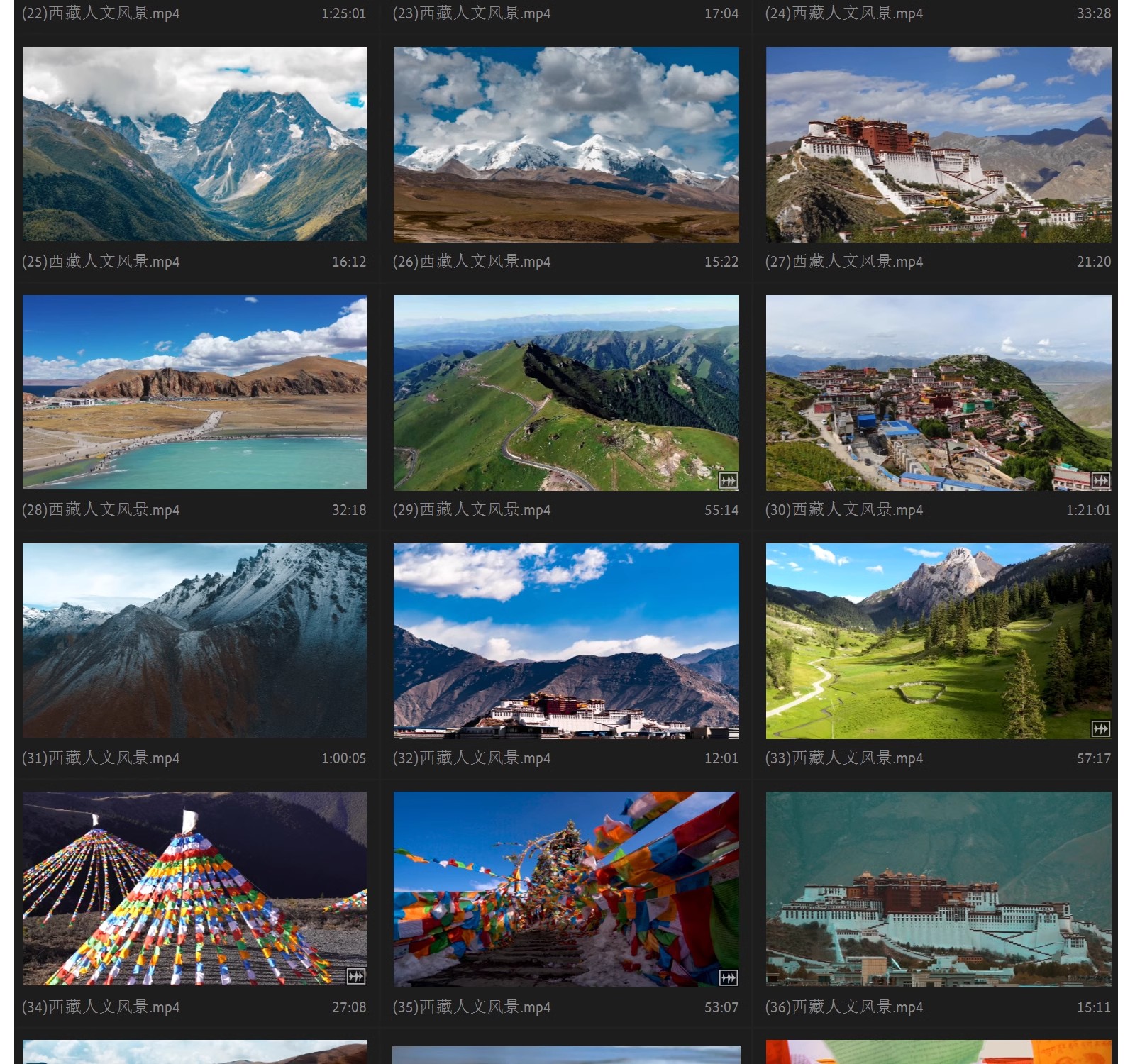Click file name "(28)西藏人文风景.mp4"

(x=101, y=510)
